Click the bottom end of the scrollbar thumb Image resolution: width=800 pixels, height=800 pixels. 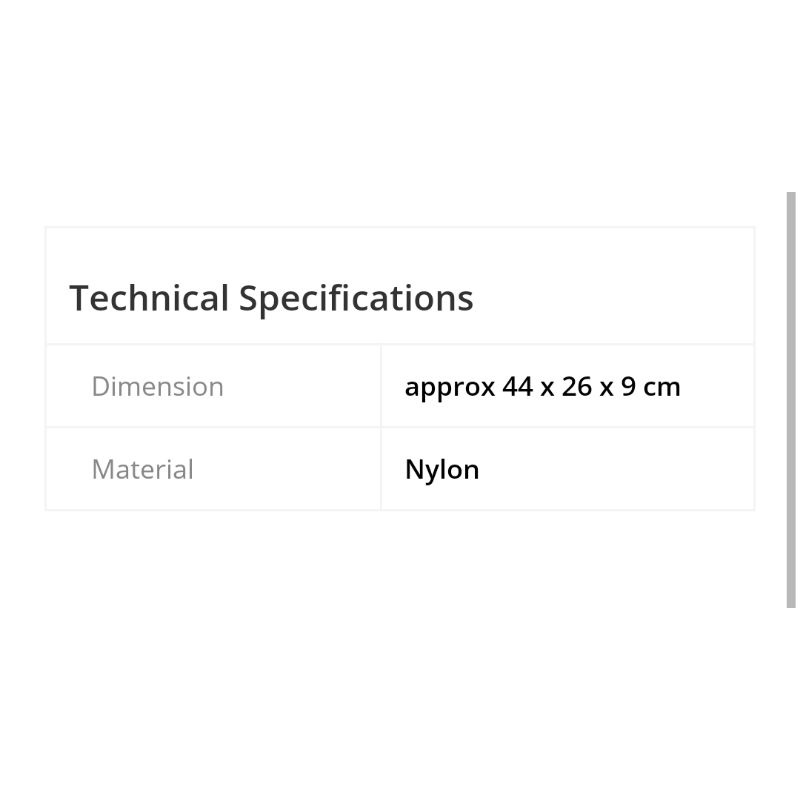click(x=791, y=602)
